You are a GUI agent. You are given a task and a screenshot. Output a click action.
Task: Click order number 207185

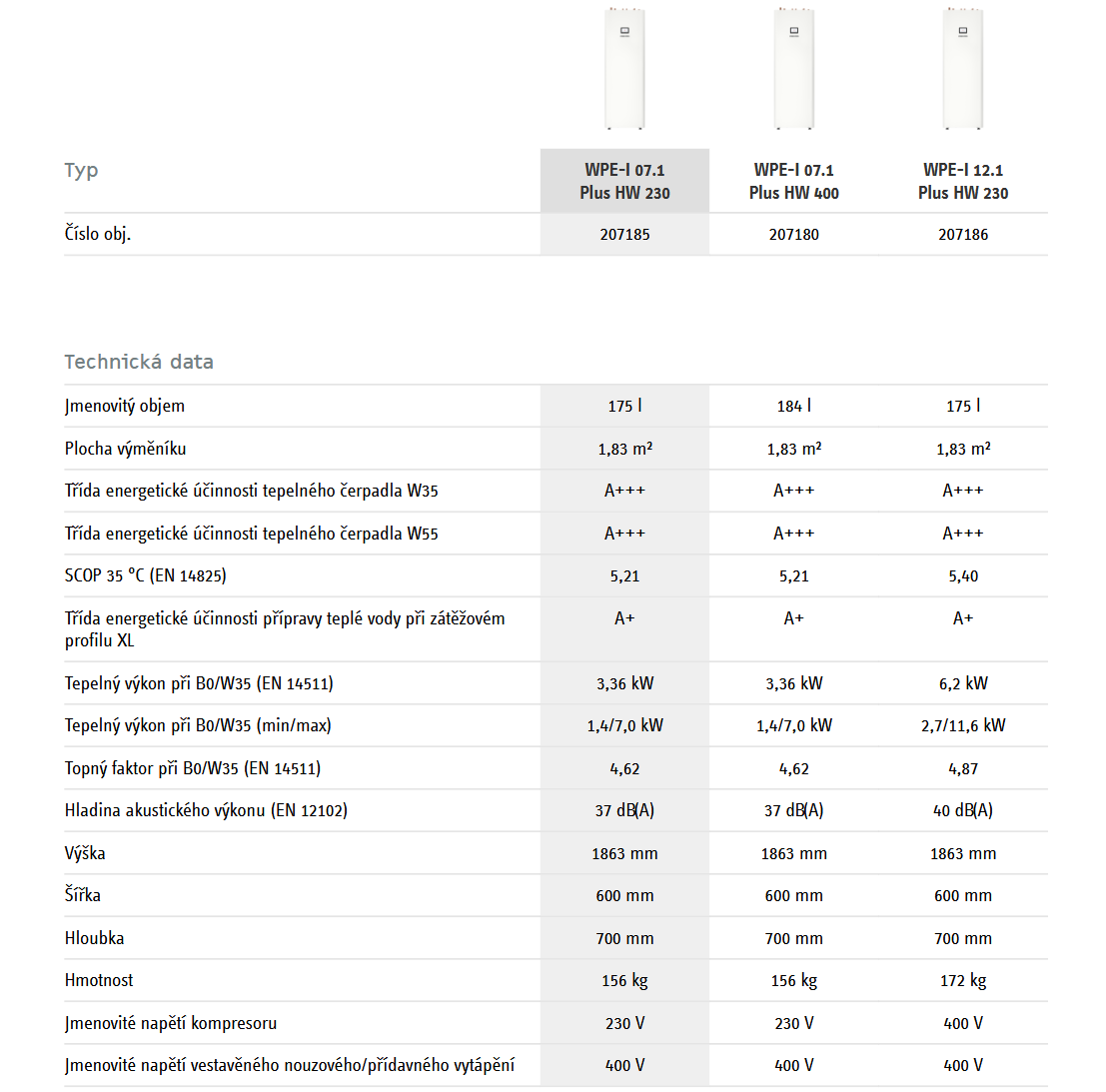tap(624, 235)
